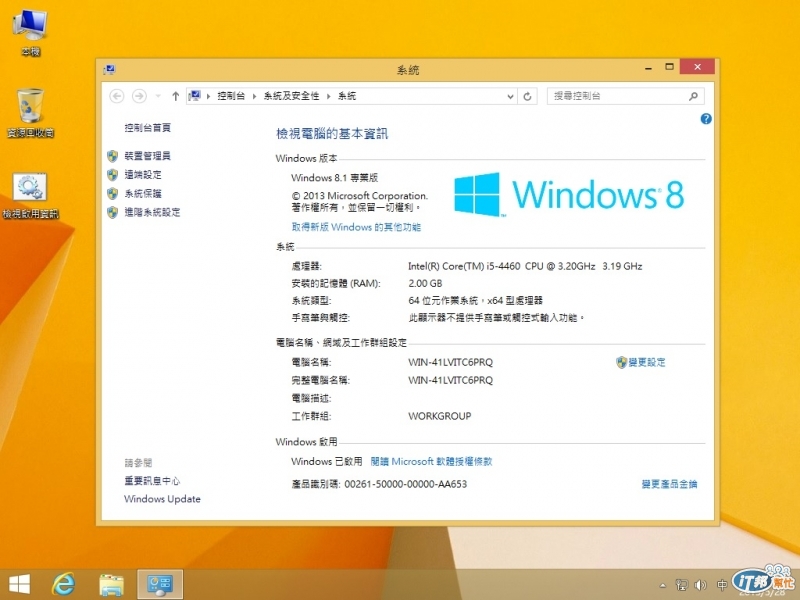Expand arrow after 系統及安全性 breadcrumb

click(x=329, y=96)
